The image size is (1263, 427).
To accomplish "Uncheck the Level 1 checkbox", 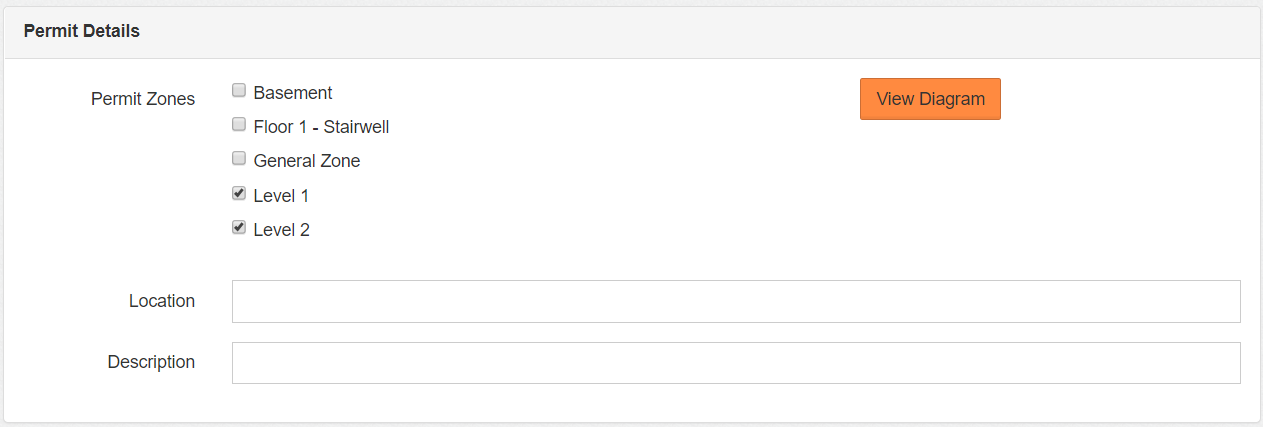I will [x=239, y=194].
